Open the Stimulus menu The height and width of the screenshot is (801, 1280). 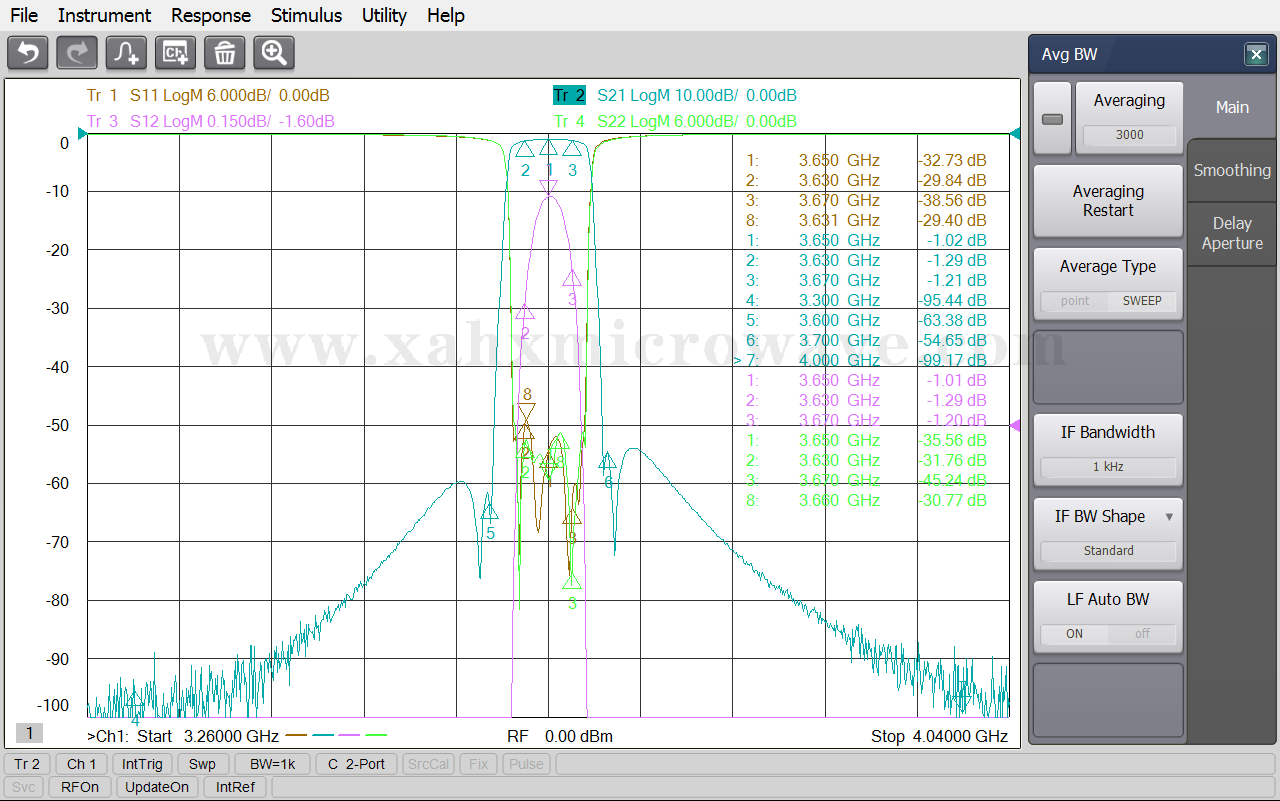point(306,15)
